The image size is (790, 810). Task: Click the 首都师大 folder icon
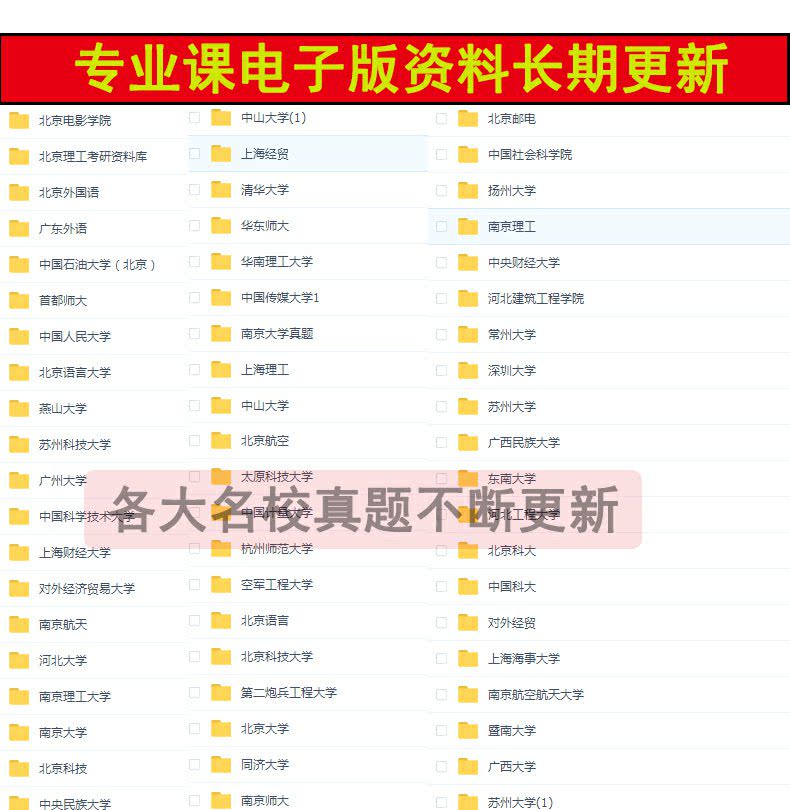click(x=19, y=300)
